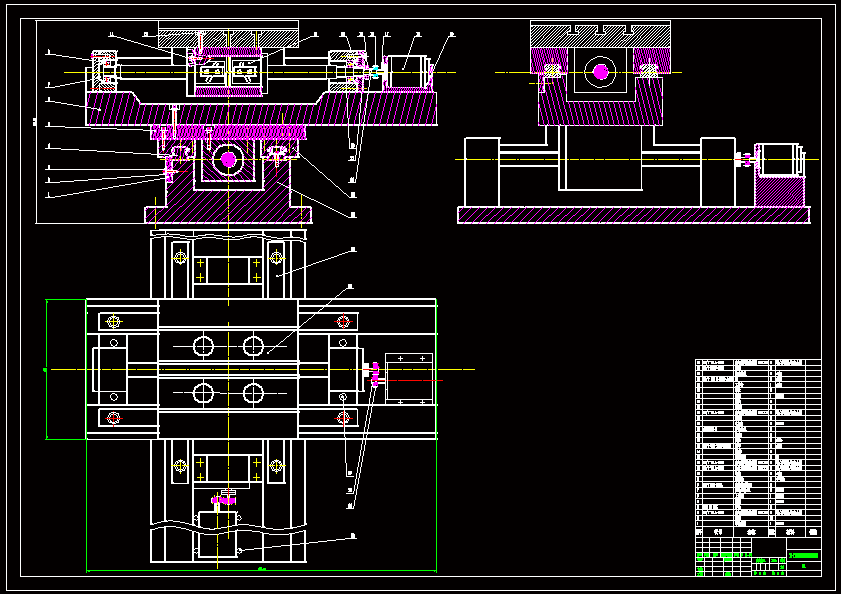Select the central nut housing in the side view
This screenshot has height=594, width=841.
coord(600,157)
